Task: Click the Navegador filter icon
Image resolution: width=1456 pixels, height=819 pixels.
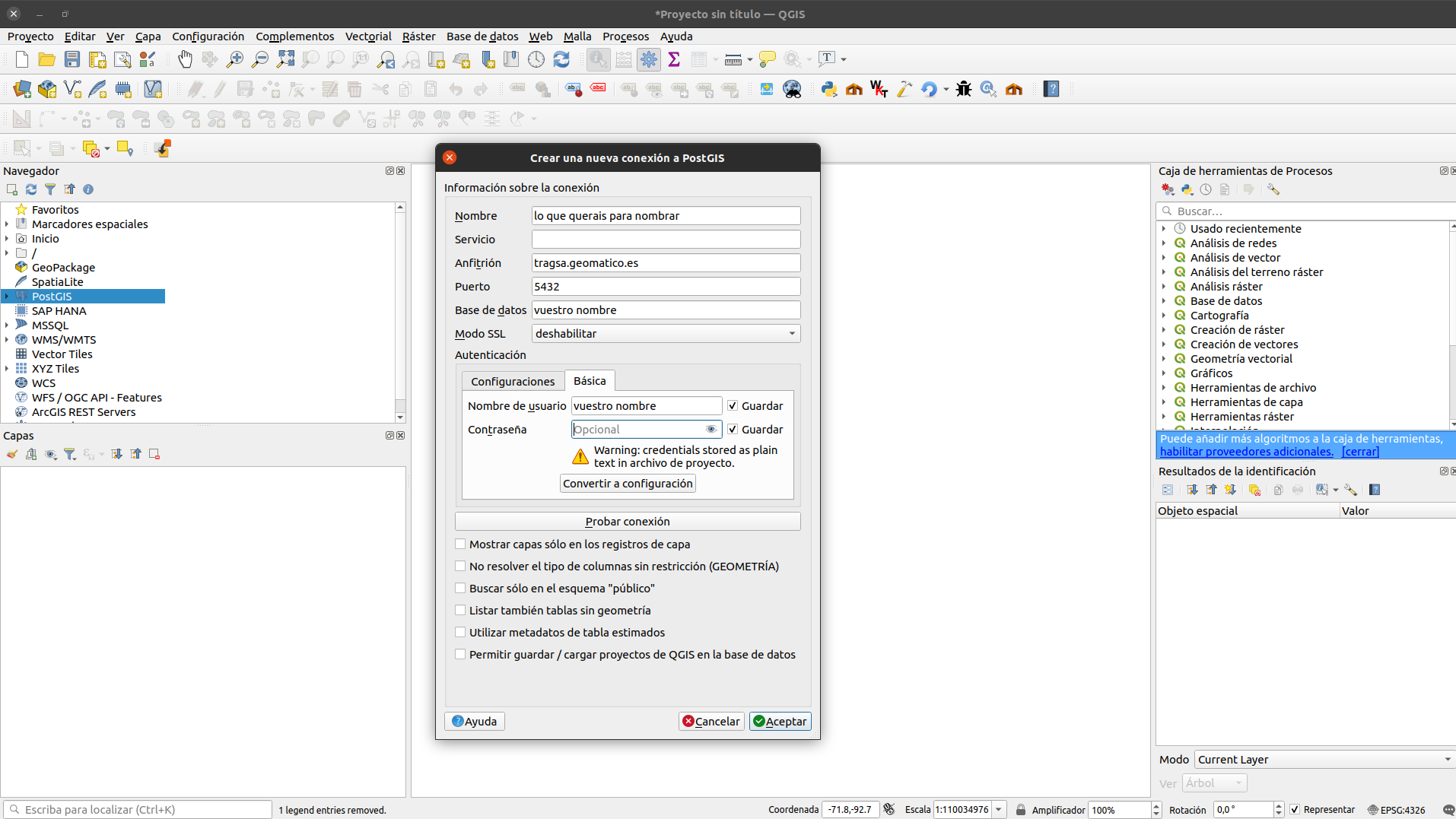Action: coord(50,189)
